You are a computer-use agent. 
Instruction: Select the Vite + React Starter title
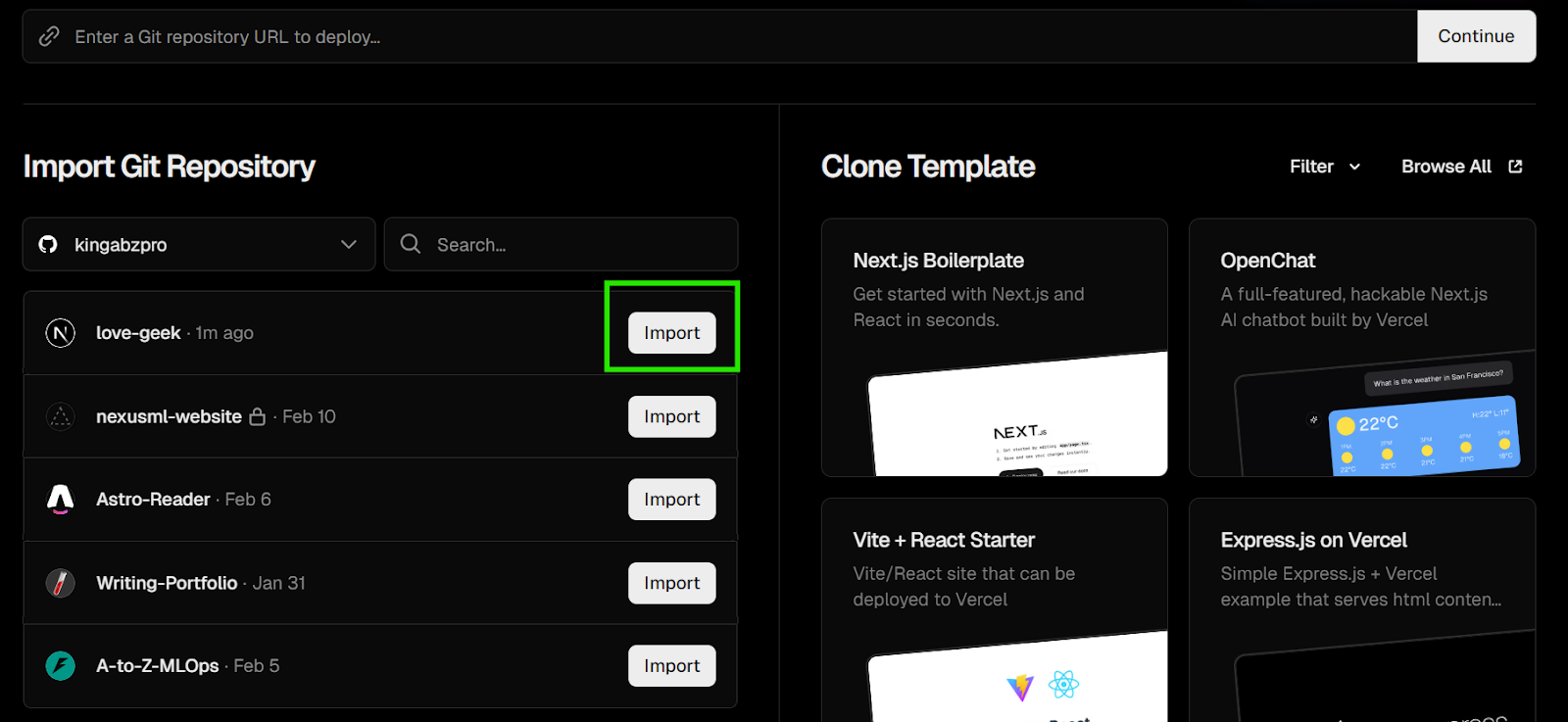pos(944,540)
